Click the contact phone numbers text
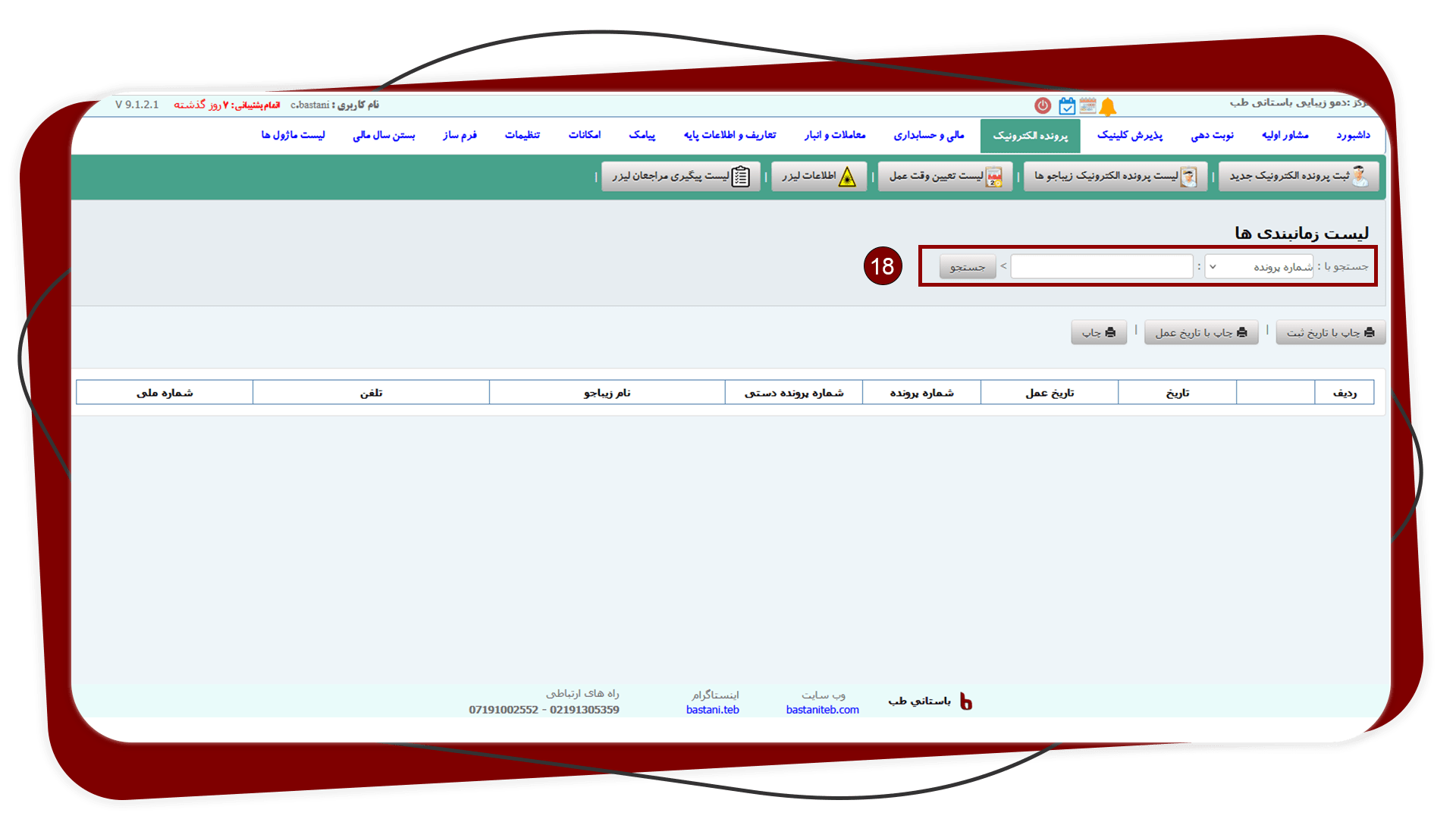The image size is (1456, 819). [544, 710]
